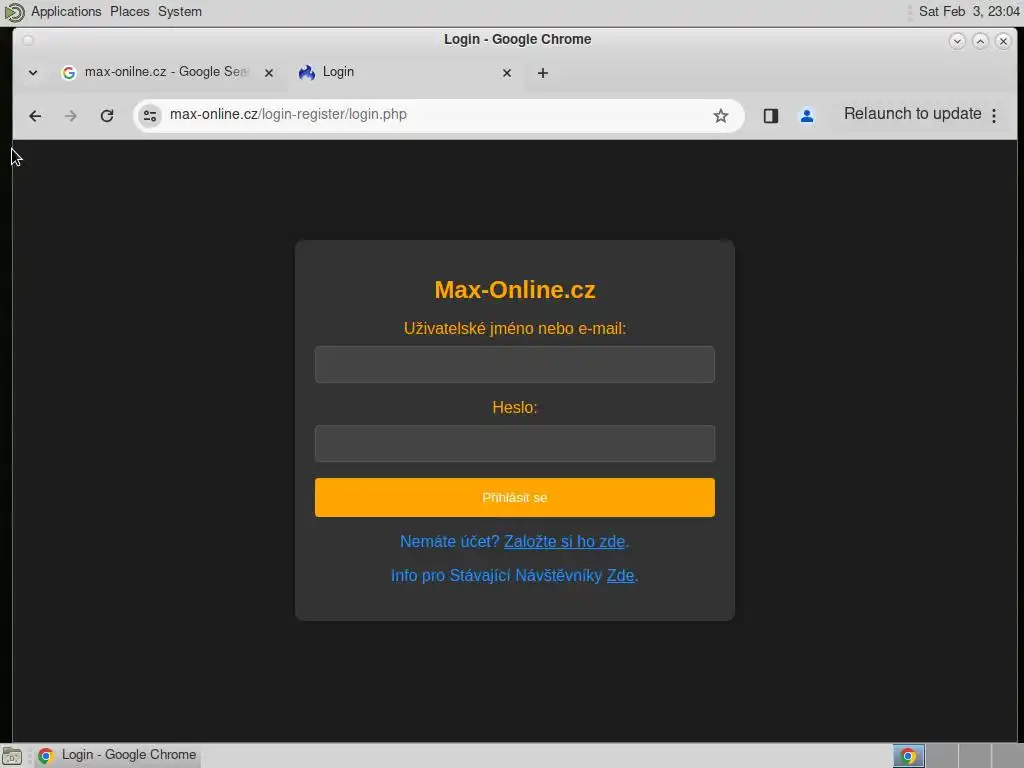Open the Zde info link
This screenshot has width=1024, height=768.
coord(620,575)
